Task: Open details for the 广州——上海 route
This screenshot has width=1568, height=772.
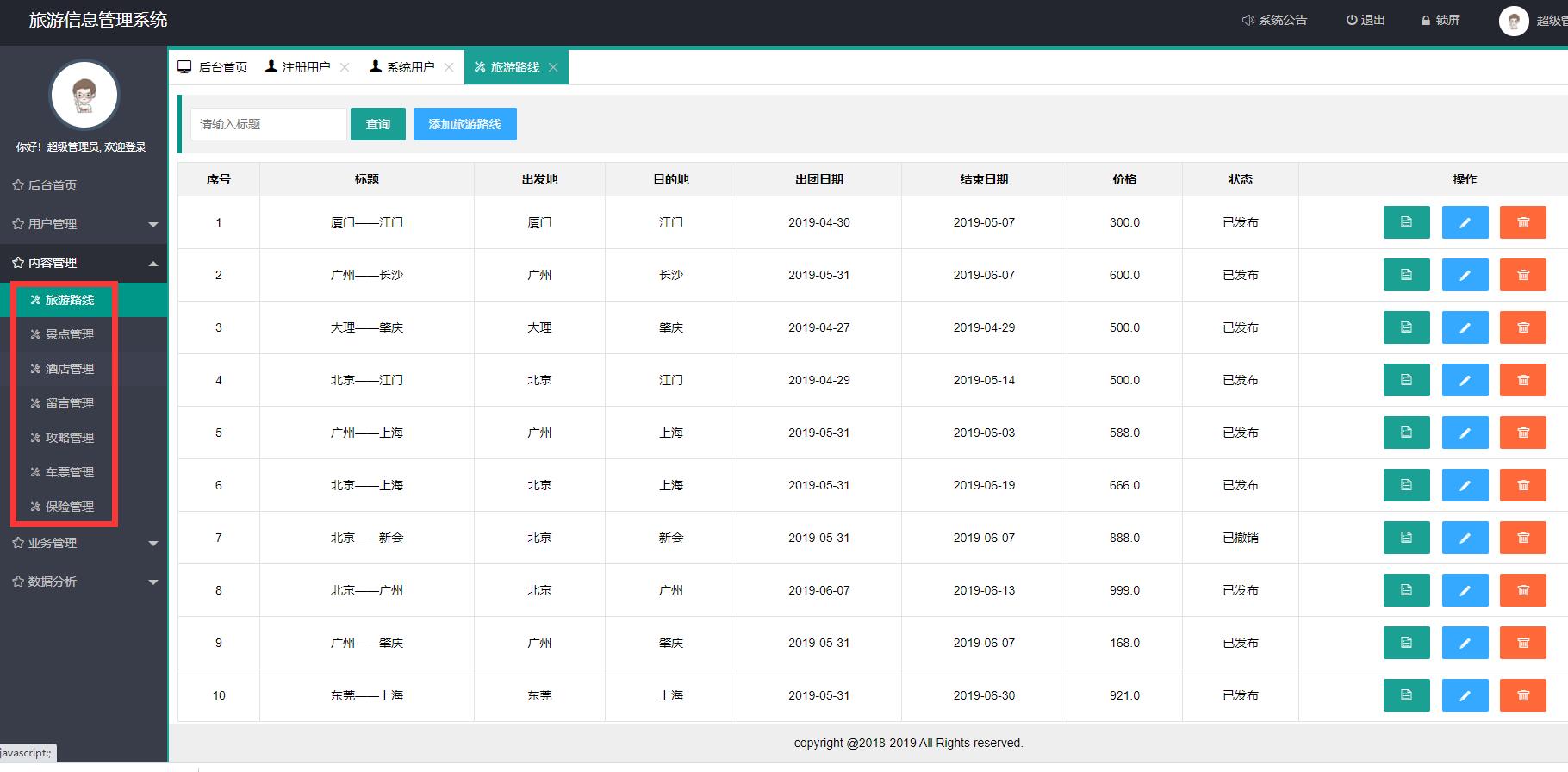Action: pyautogui.click(x=1406, y=433)
